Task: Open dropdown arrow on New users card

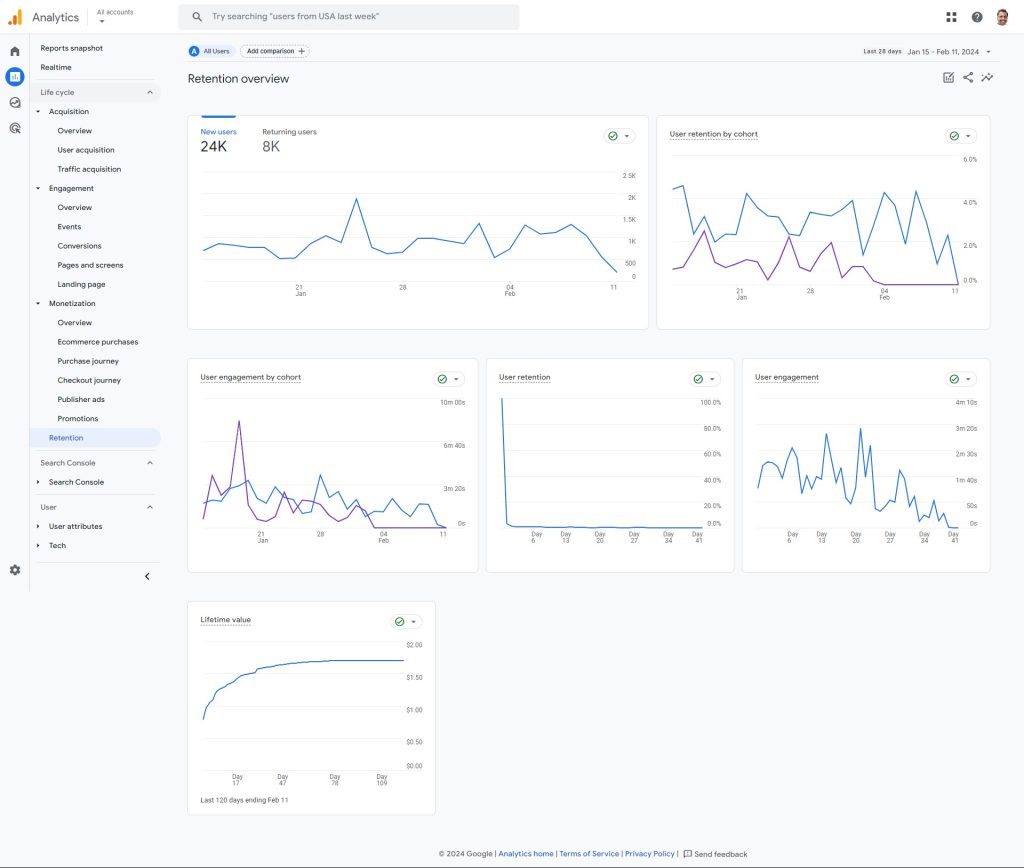Action: [627, 136]
